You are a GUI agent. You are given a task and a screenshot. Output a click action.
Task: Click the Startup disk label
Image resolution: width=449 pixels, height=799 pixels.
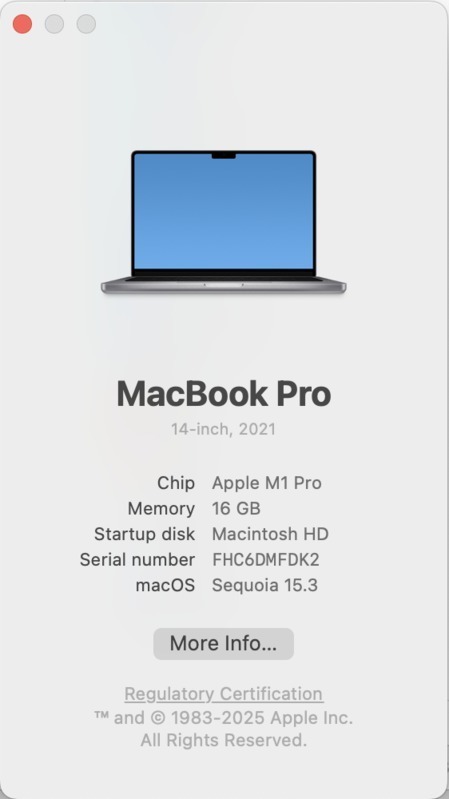(x=144, y=534)
